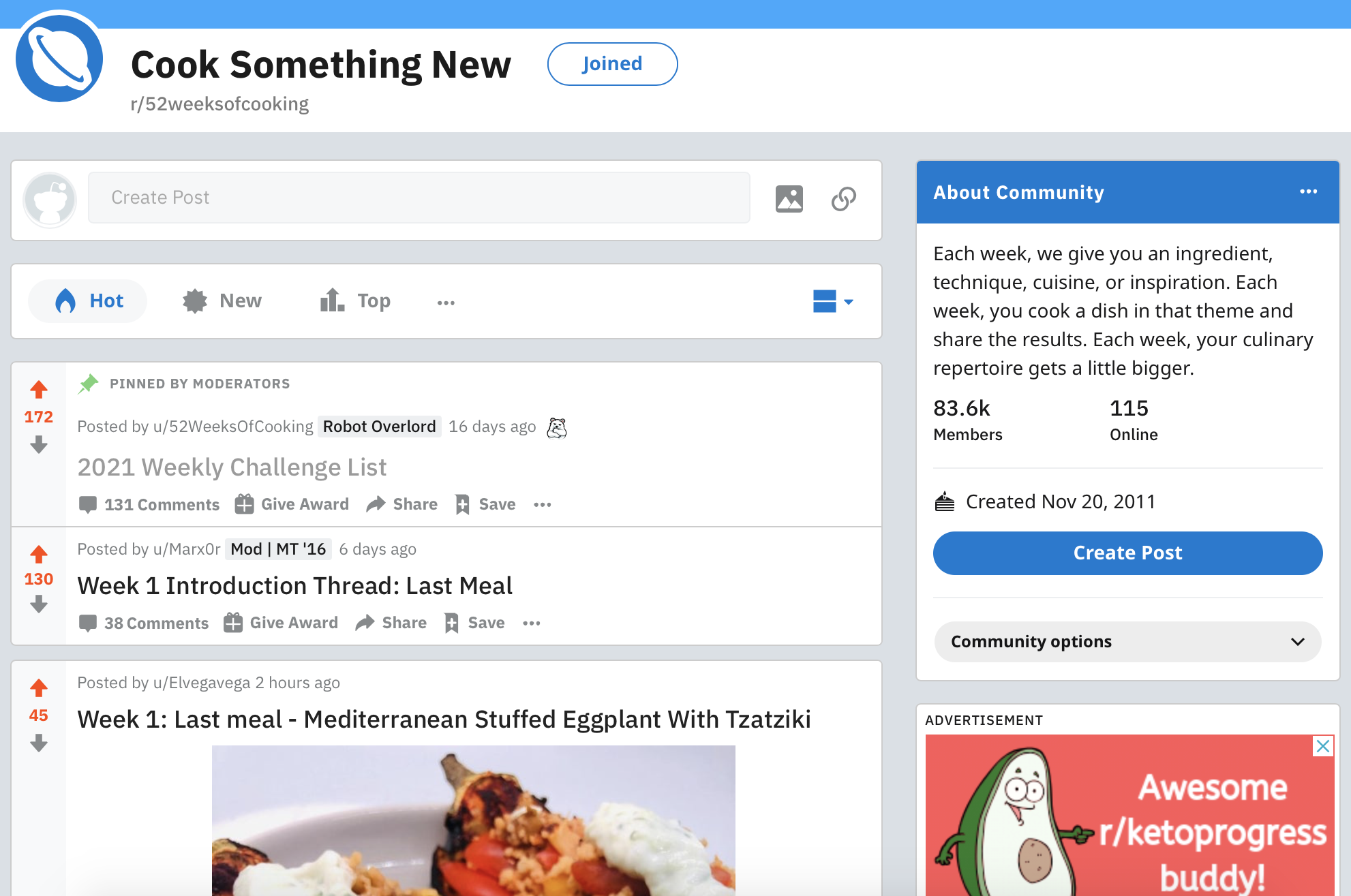Open the About Community three-dot menu
The width and height of the screenshot is (1351, 896).
point(1308,191)
